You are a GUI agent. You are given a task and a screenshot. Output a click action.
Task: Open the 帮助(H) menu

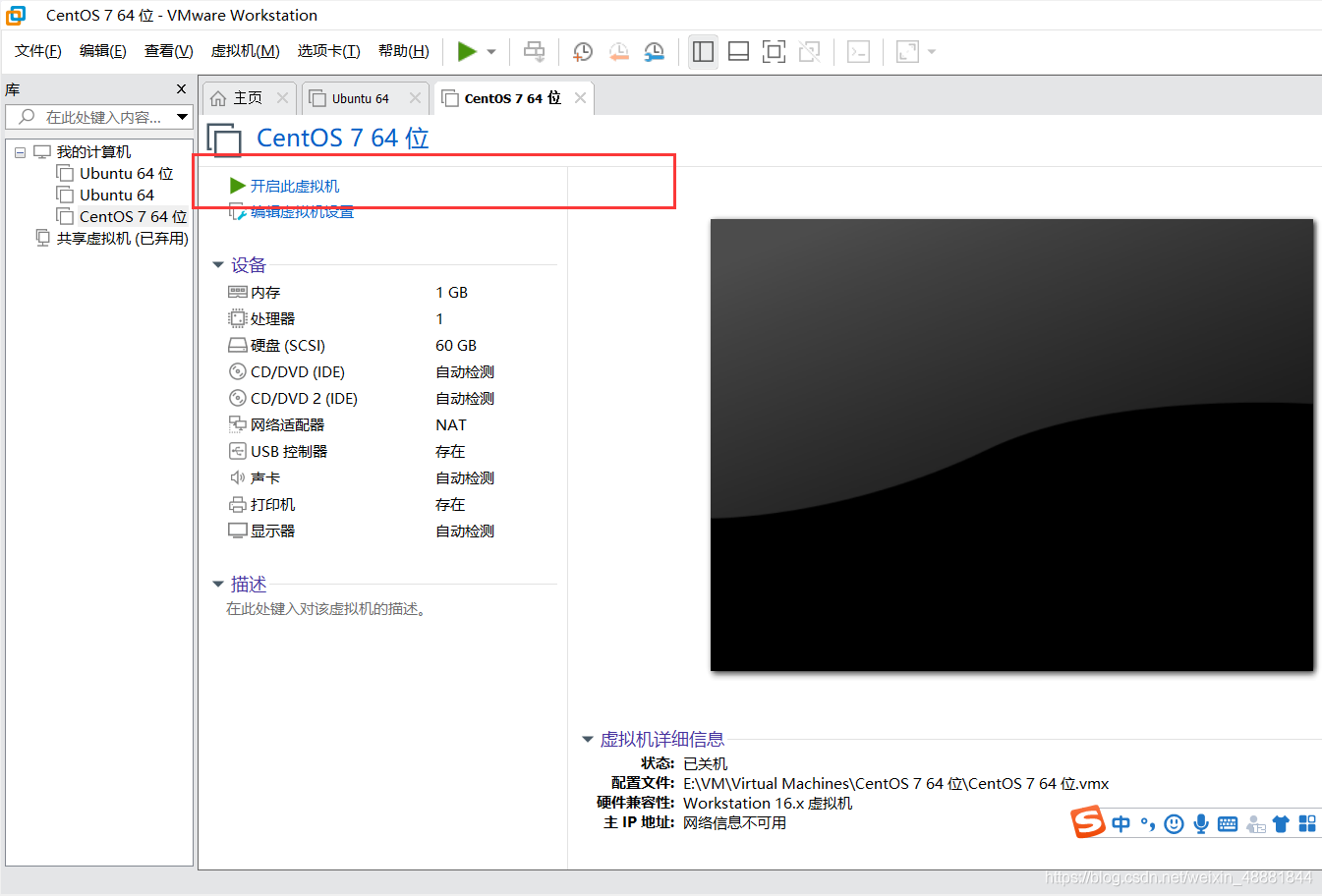(x=404, y=51)
